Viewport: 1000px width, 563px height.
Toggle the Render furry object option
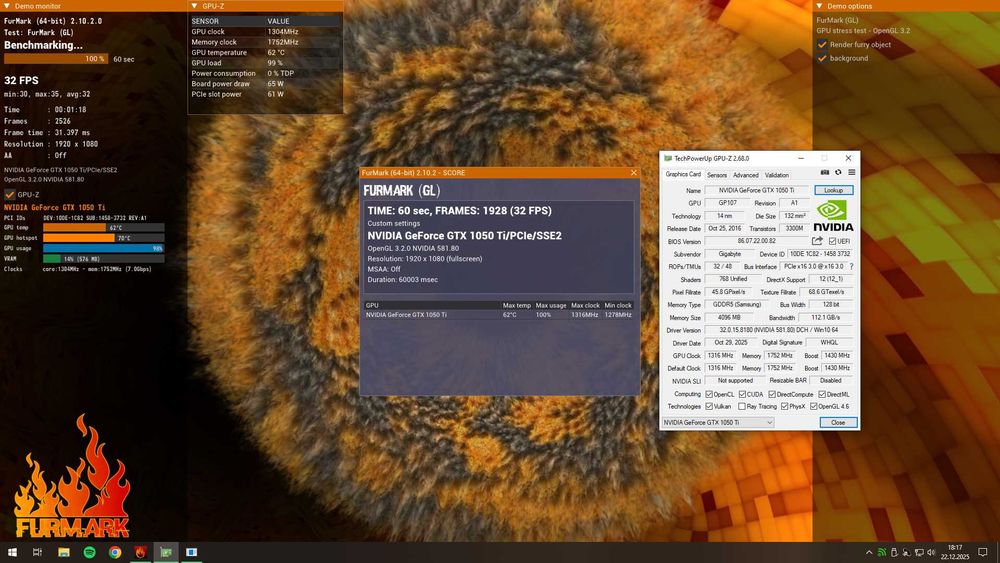click(822, 45)
